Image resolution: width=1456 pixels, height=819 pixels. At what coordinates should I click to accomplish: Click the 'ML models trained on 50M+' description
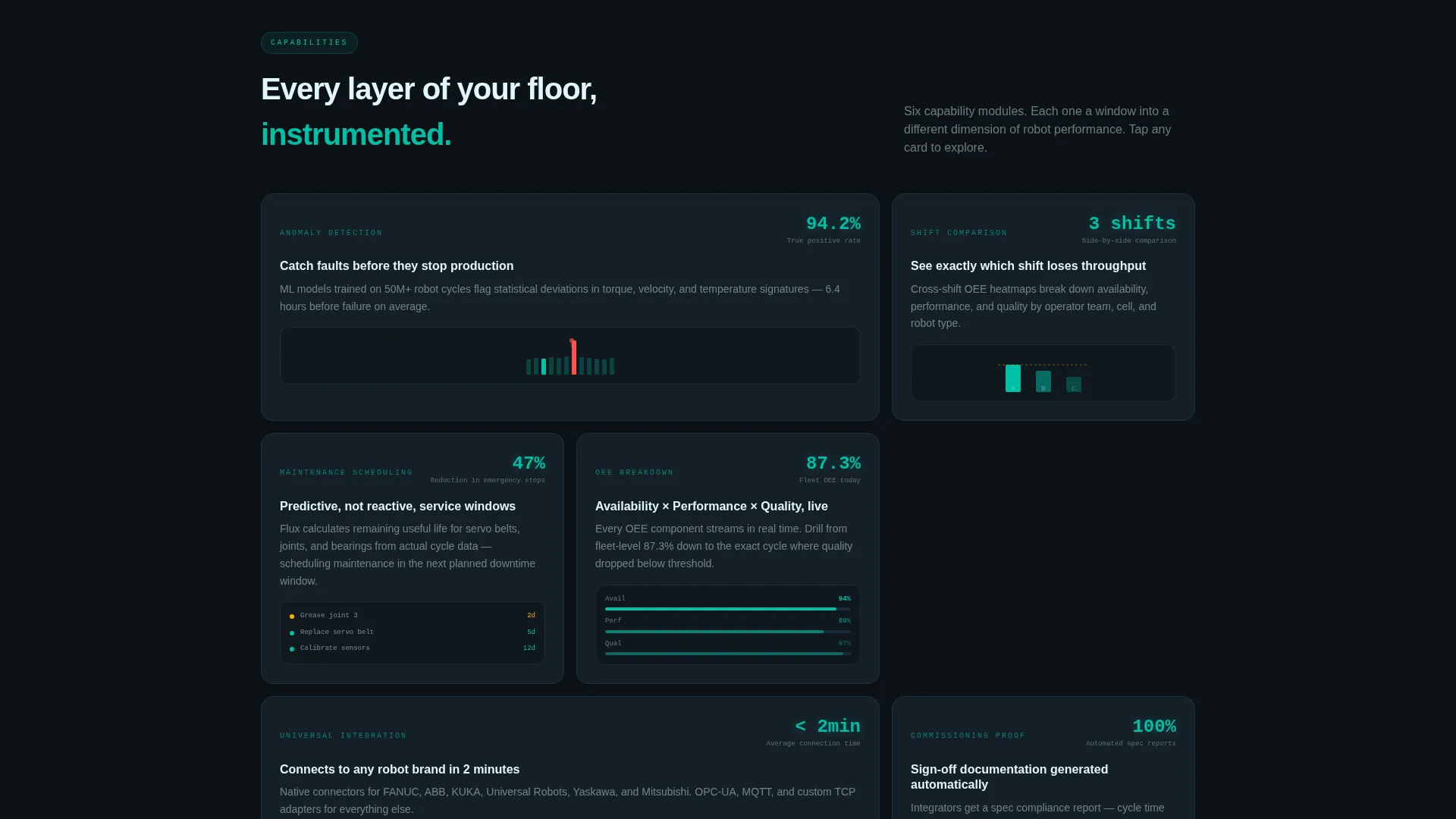(x=560, y=298)
